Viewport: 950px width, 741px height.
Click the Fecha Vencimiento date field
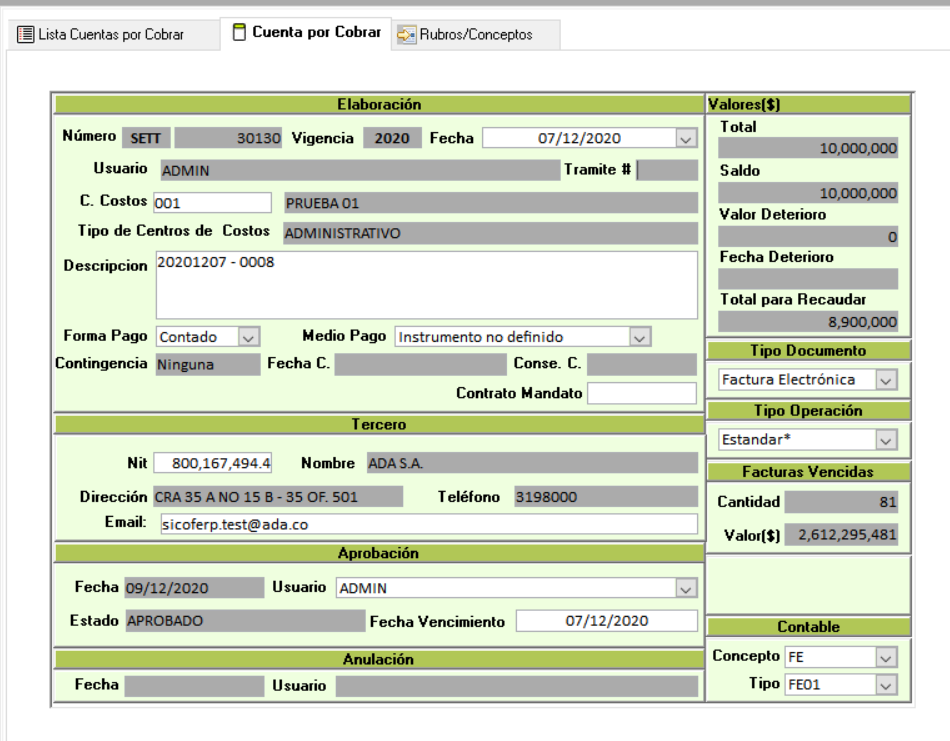pyautogui.click(x=606, y=621)
